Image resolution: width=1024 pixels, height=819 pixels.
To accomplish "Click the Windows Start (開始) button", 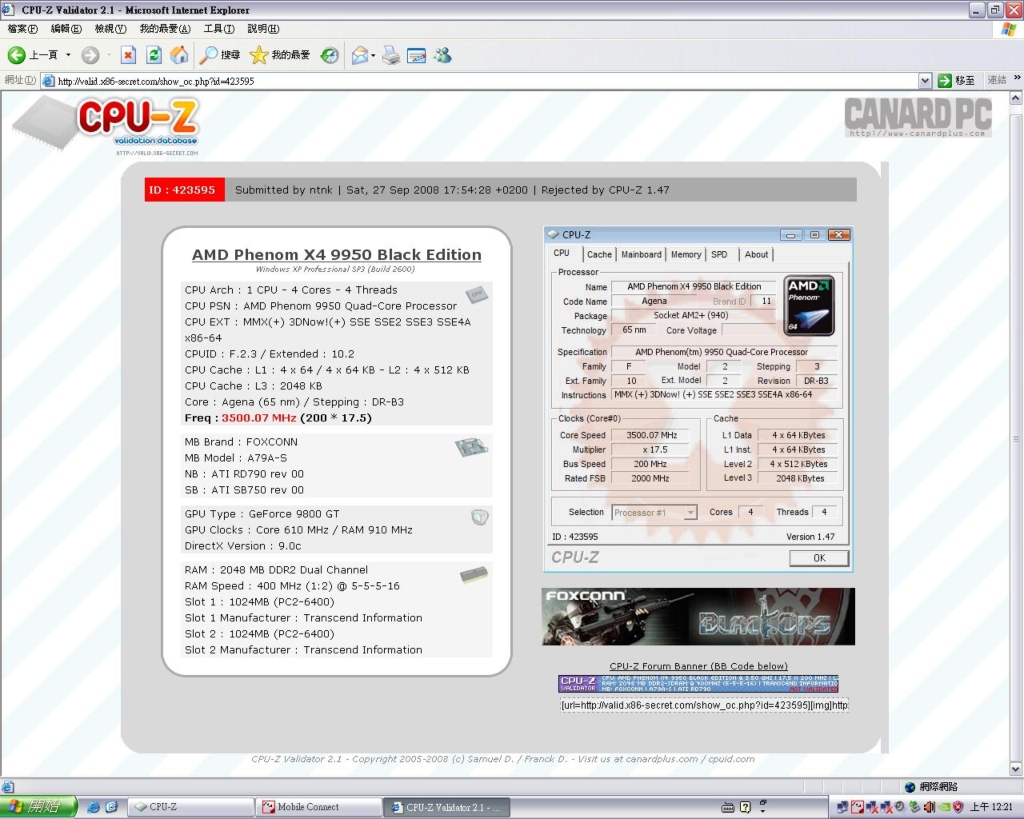I will click(38, 807).
